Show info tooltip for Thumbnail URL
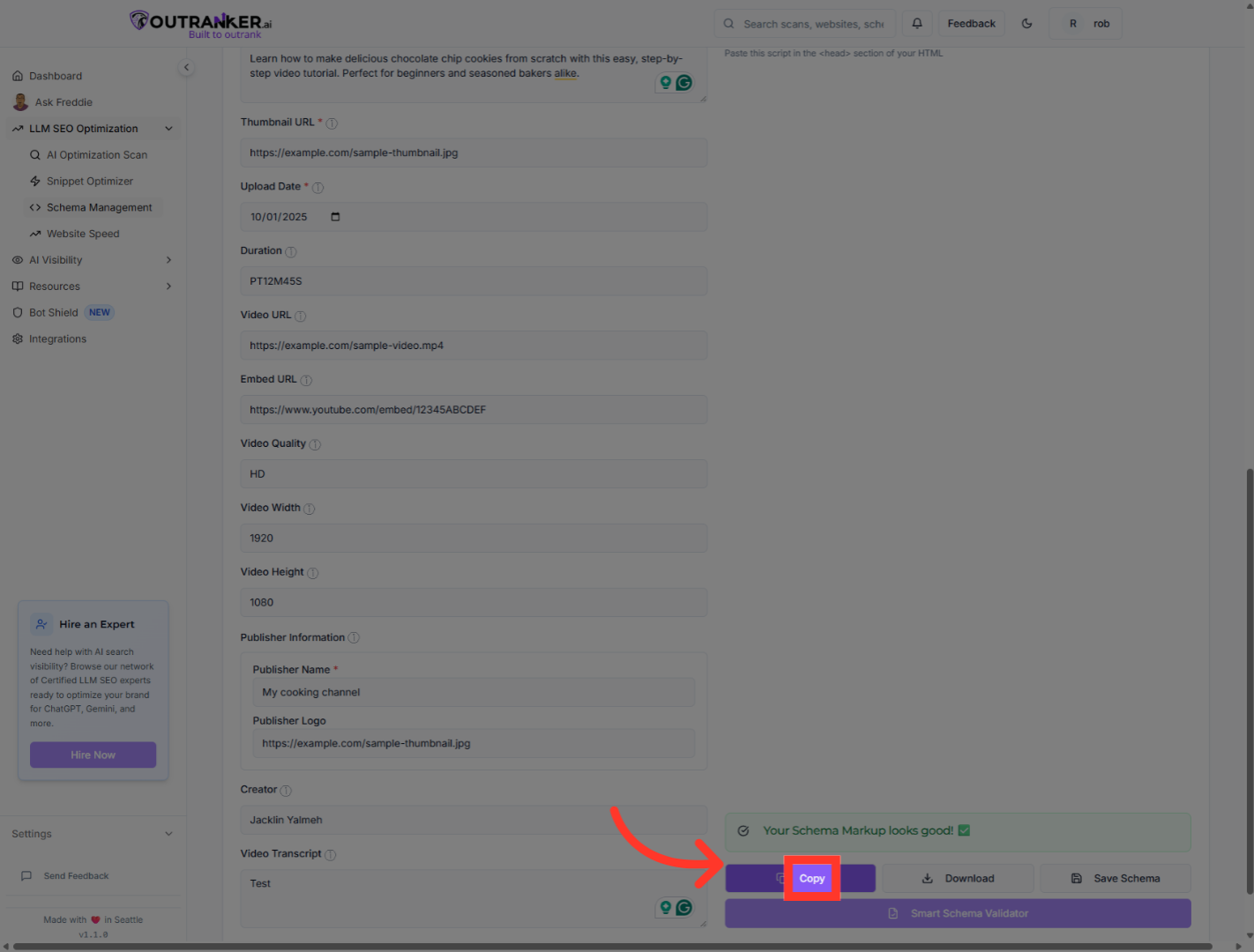1254x952 pixels. (332, 123)
